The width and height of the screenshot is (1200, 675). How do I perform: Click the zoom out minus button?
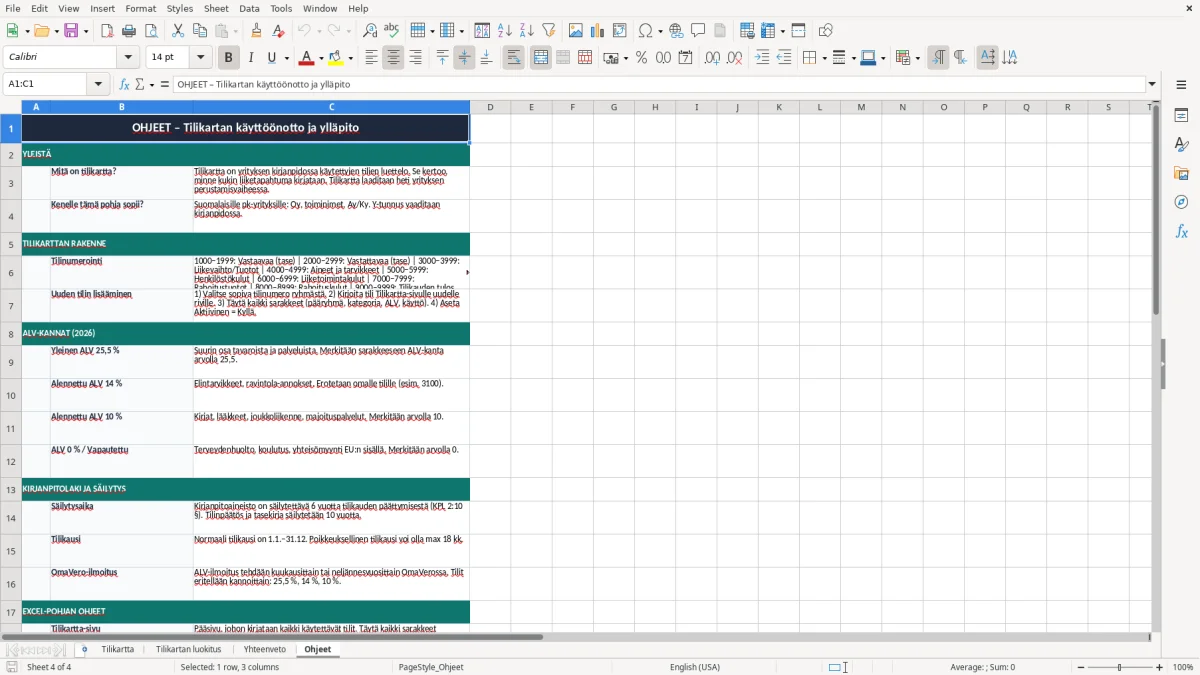pyautogui.click(x=1081, y=667)
